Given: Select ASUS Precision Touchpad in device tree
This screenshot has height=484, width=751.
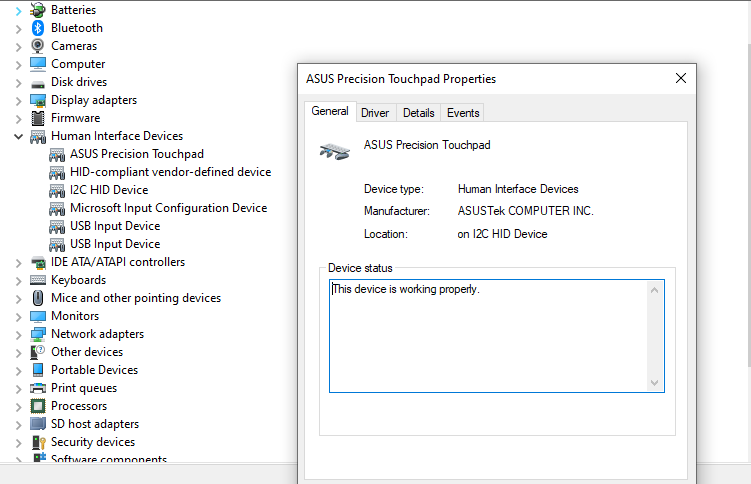Looking at the screenshot, I should (137, 154).
